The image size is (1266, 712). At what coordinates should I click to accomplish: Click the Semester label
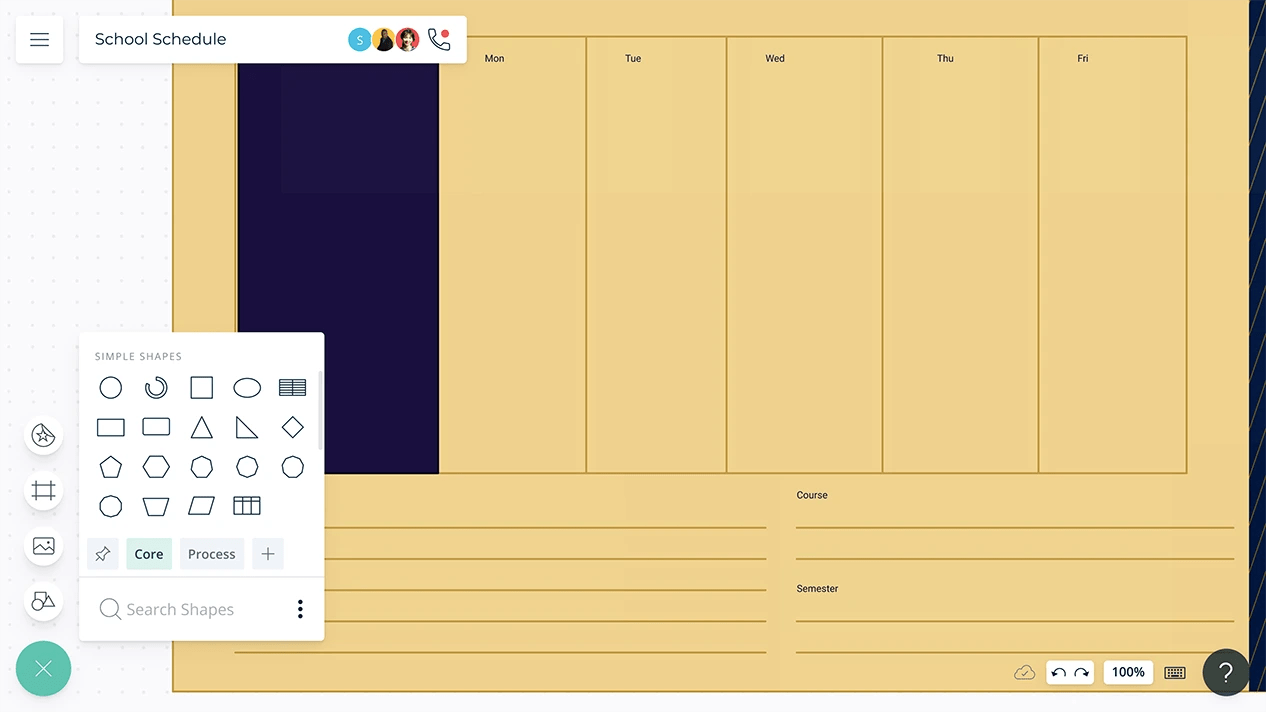click(817, 589)
